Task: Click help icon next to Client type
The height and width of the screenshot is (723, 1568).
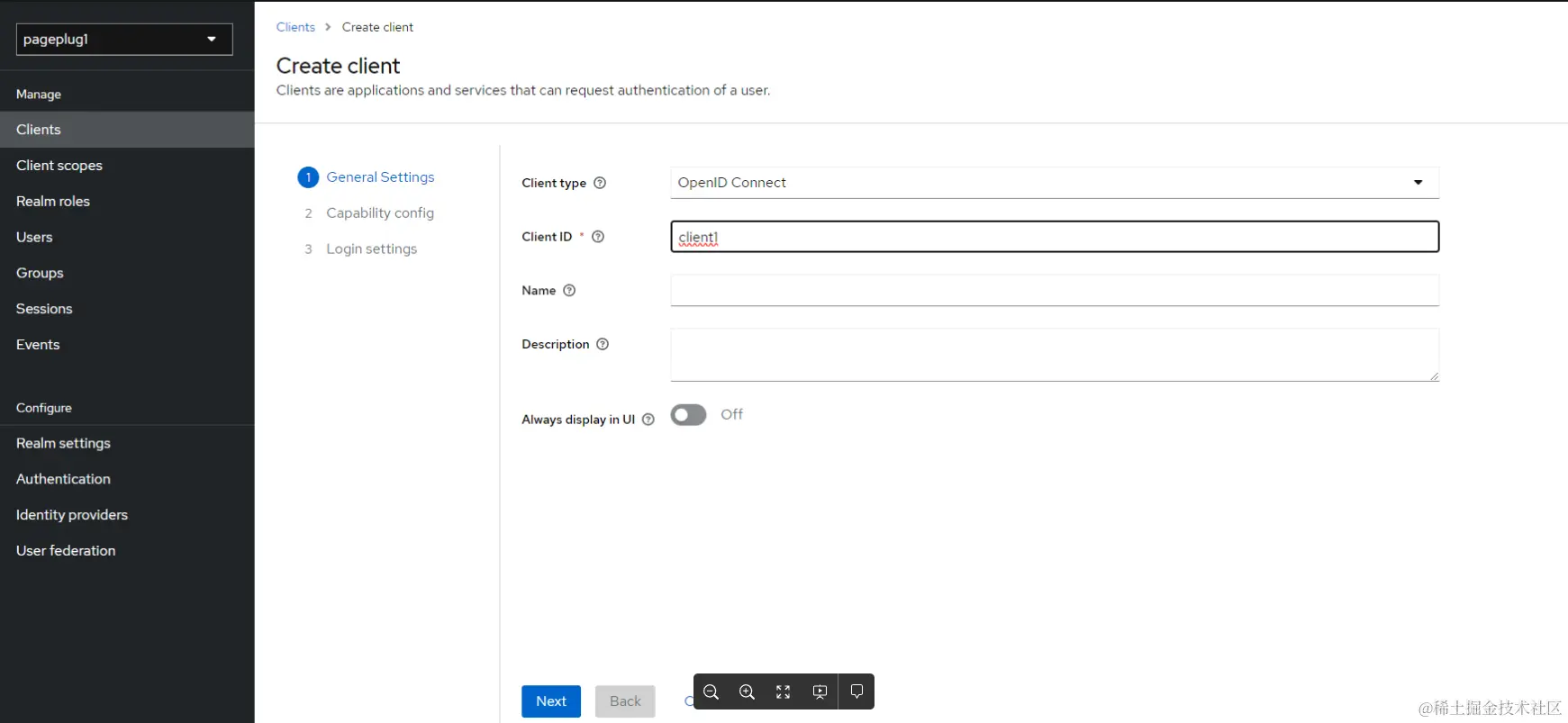Action: (600, 183)
